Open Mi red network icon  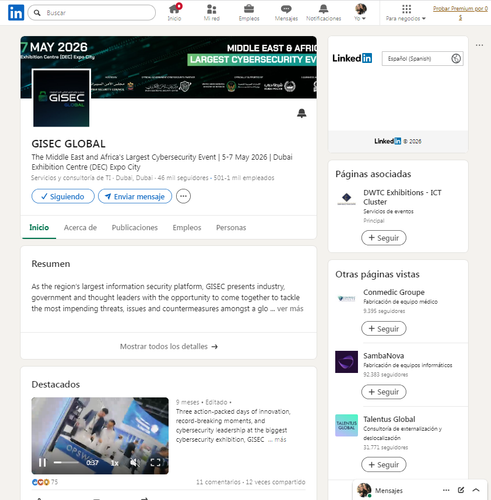(212, 13)
